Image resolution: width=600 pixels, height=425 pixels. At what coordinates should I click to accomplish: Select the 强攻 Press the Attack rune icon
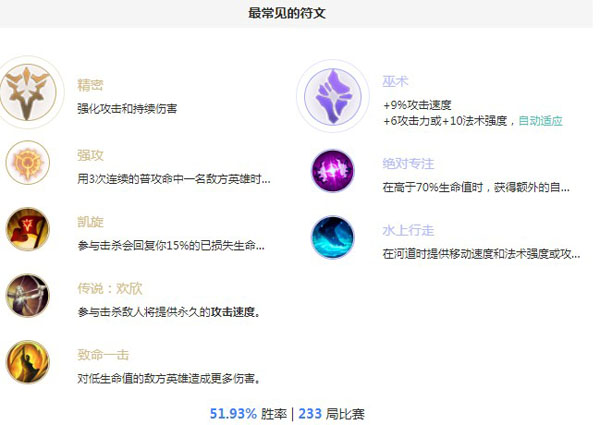tap(28, 163)
